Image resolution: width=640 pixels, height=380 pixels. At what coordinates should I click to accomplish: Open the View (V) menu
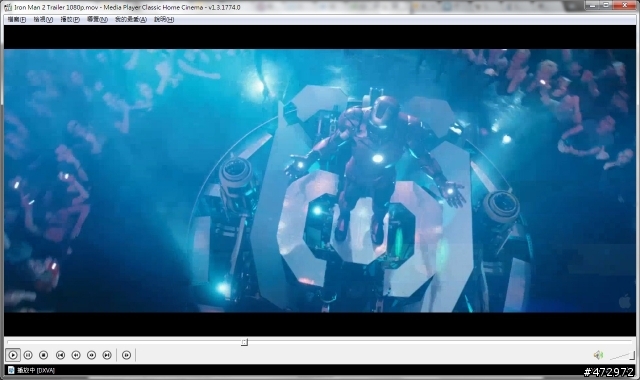pyautogui.click(x=43, y=20)
